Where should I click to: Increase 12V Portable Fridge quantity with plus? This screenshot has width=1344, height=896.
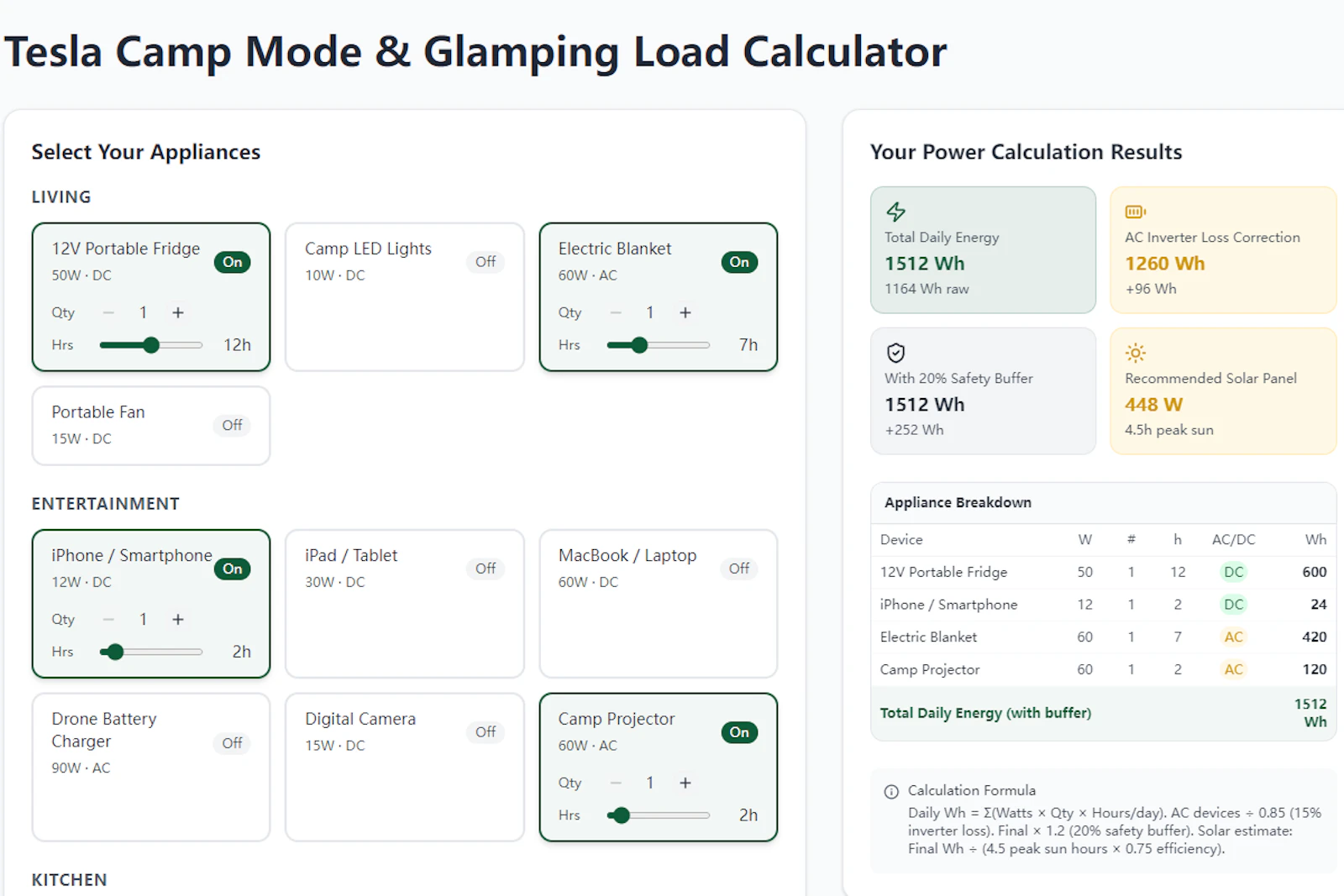[178, 312]
